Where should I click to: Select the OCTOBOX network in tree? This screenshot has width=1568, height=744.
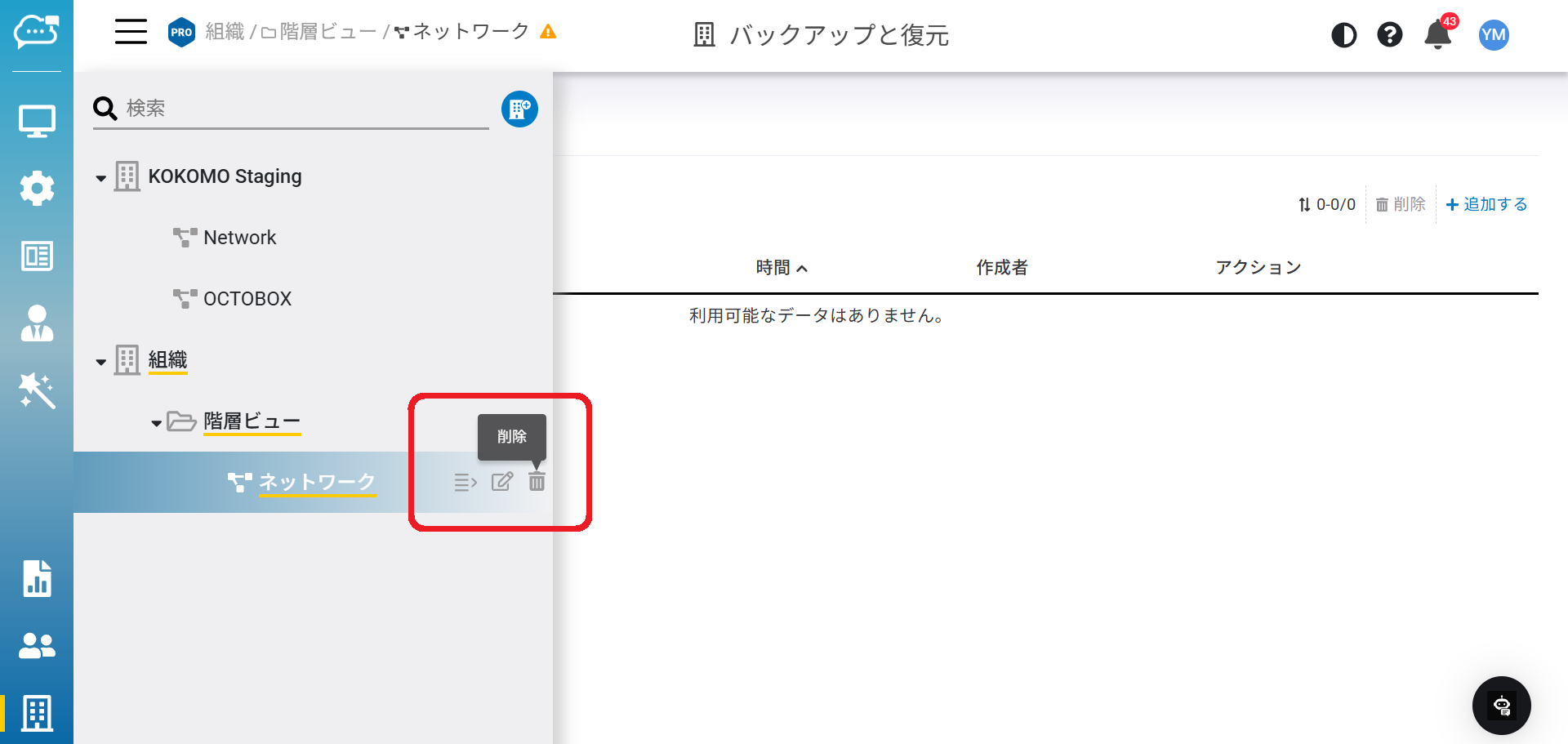pos(247,299)
